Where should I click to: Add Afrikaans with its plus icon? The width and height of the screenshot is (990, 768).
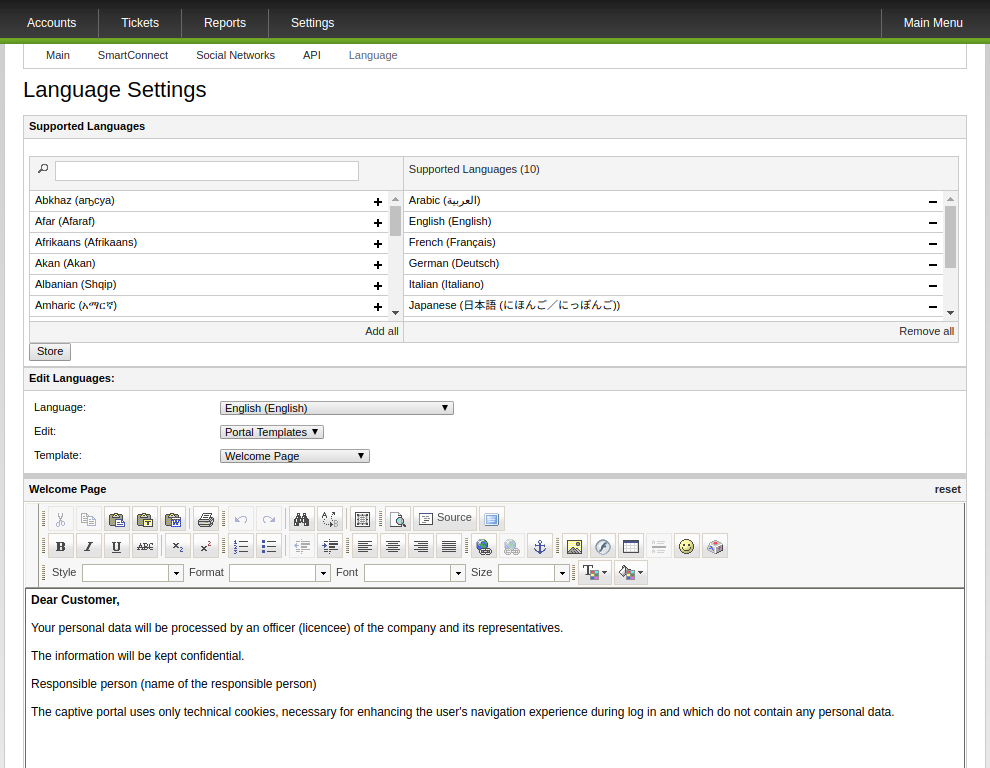[378, 244]
